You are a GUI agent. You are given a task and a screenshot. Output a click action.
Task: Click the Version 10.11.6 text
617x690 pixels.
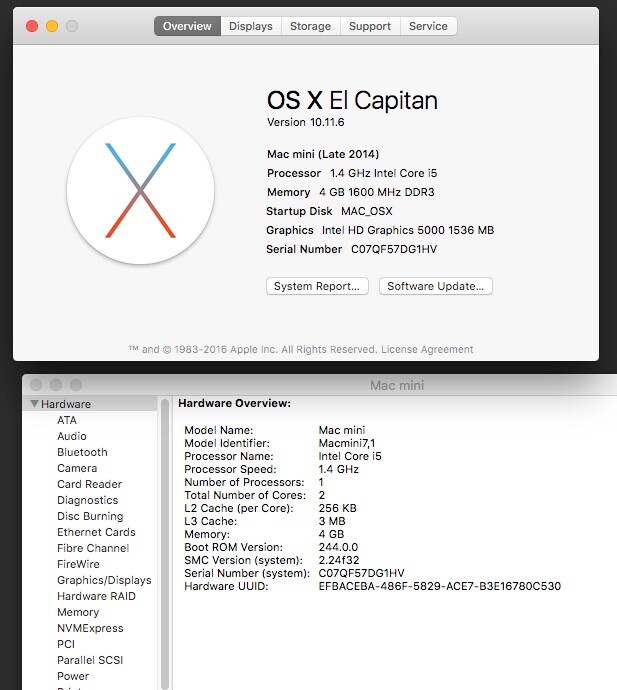pyautogui.click(x=305, y=122)
